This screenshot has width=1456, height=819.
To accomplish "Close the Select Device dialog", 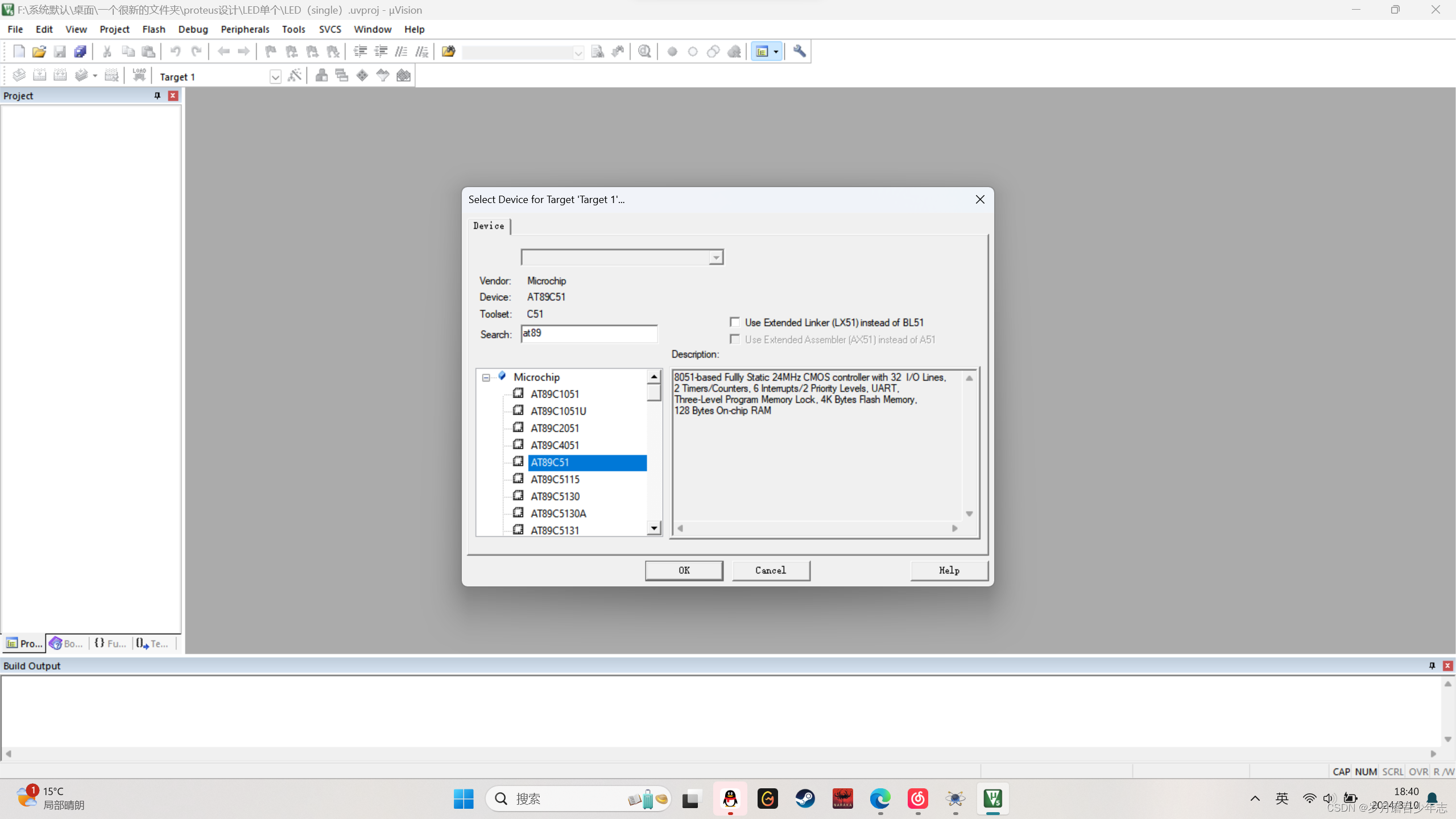I will (x=980, y=200).
